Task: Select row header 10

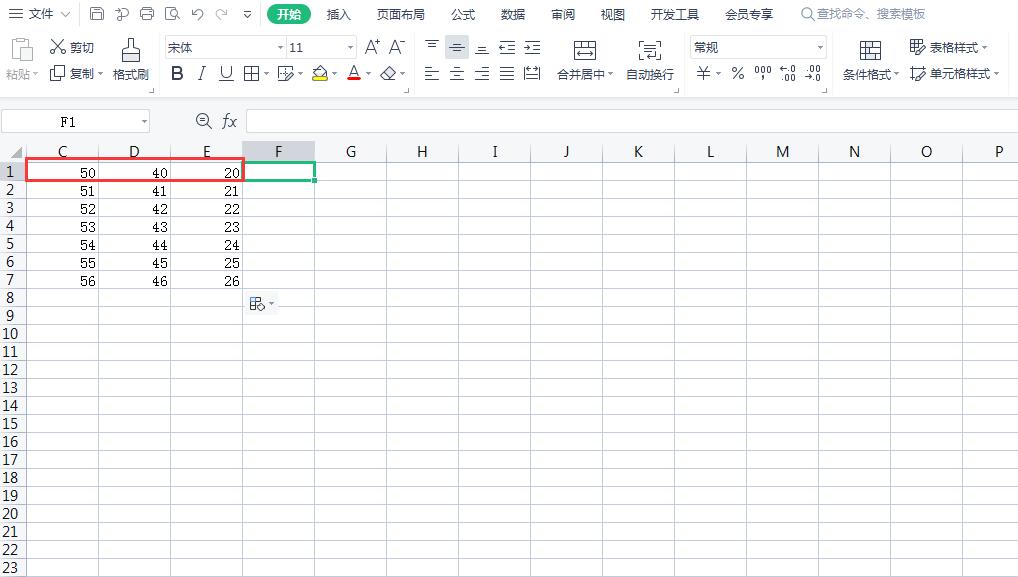Action: 10,334
